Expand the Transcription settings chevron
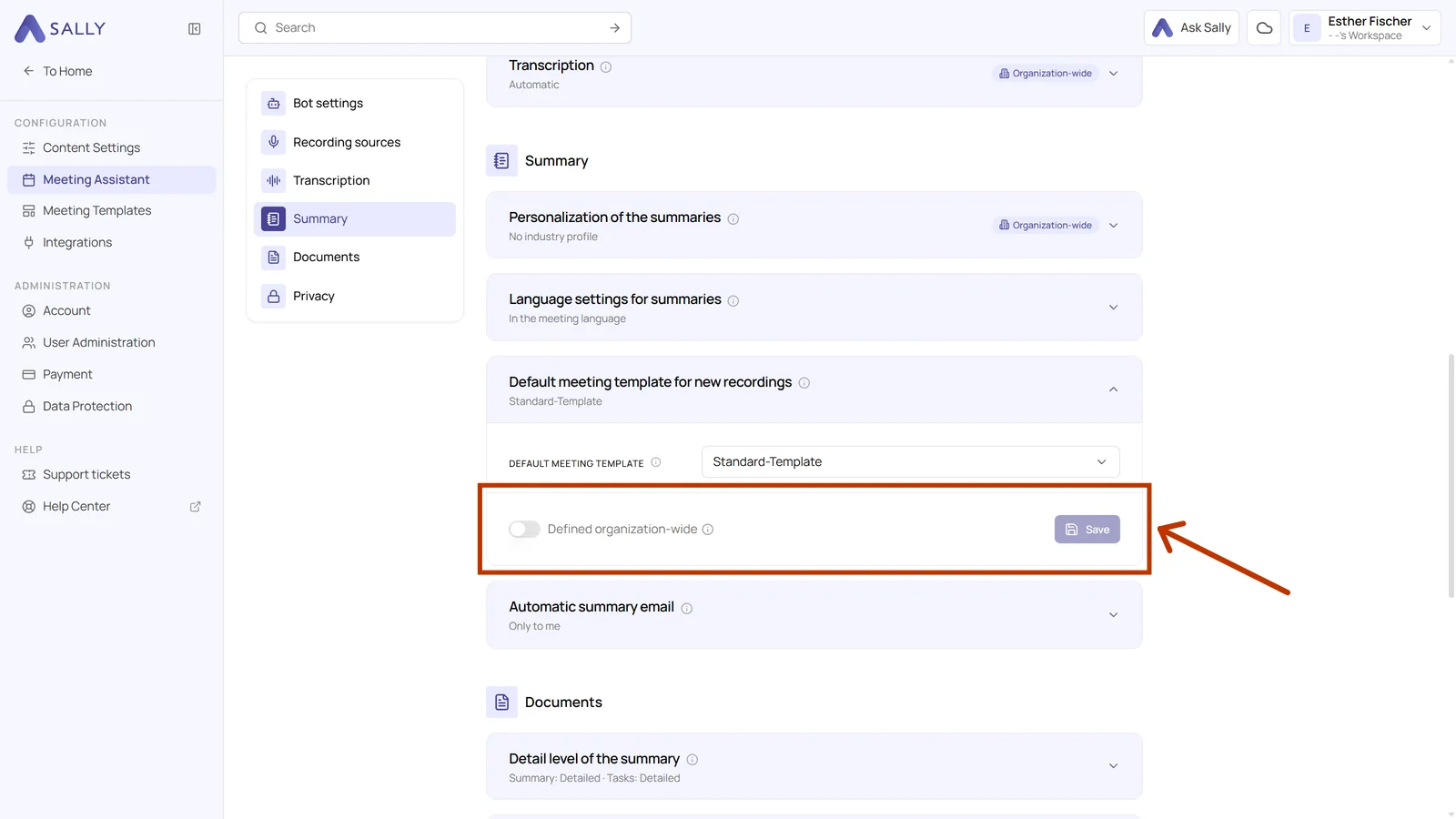This screenshot has width=1456, height=819. click(x=1113, y=74)
